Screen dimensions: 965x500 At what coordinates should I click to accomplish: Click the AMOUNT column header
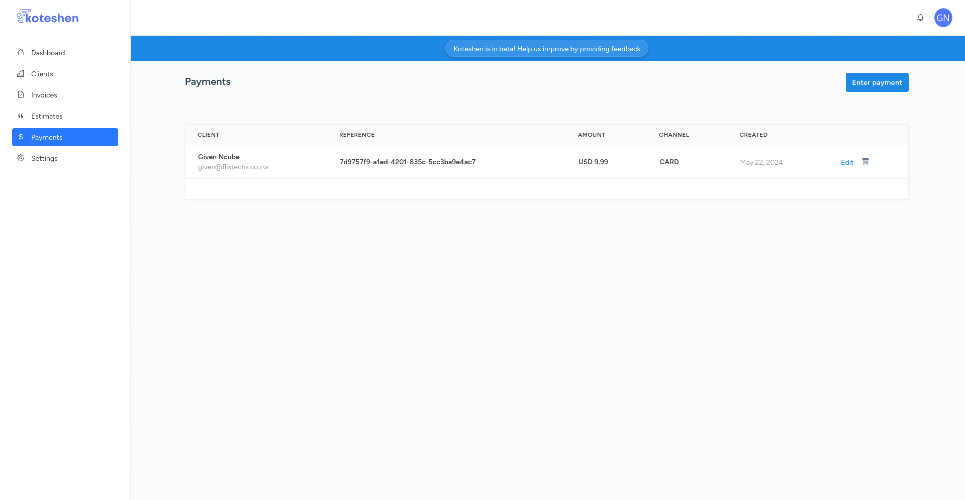pyautogui.click(x=591, y=135)
